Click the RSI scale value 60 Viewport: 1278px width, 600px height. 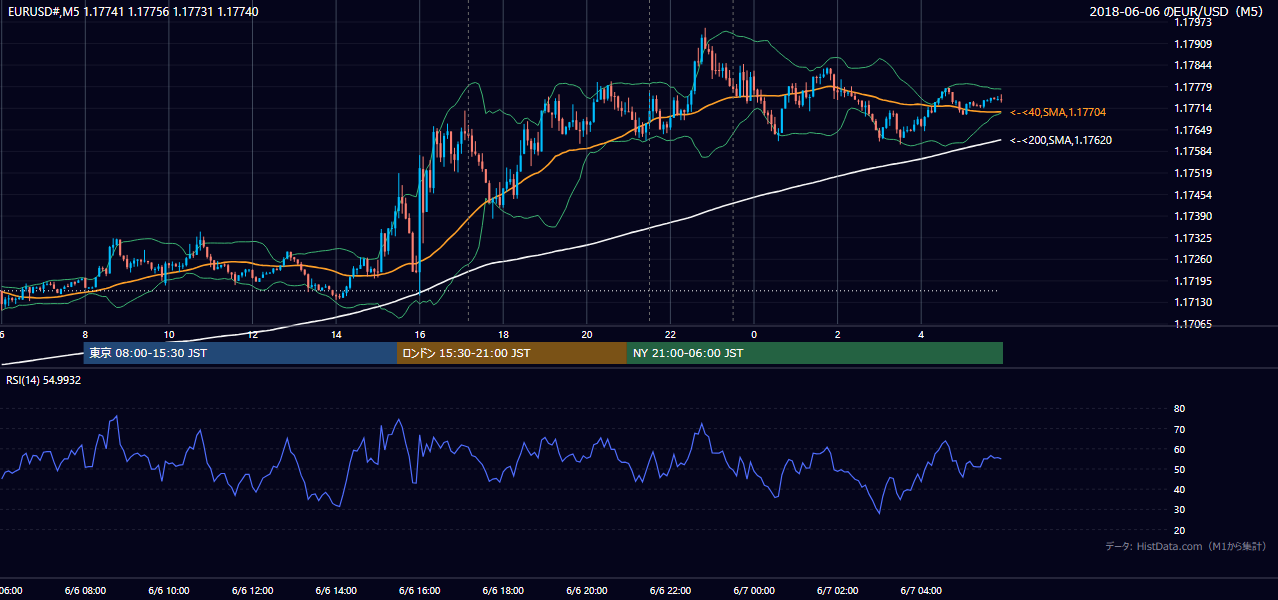coord(1180,449)
